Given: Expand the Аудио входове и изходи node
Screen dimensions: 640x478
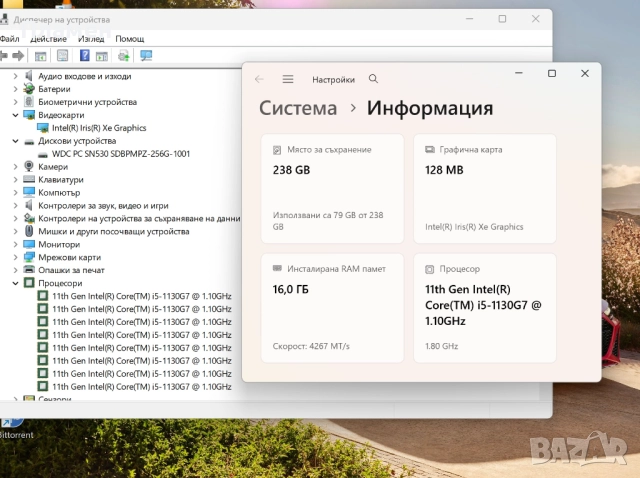Looking at the screenshot, I should [x=15, y=76].
